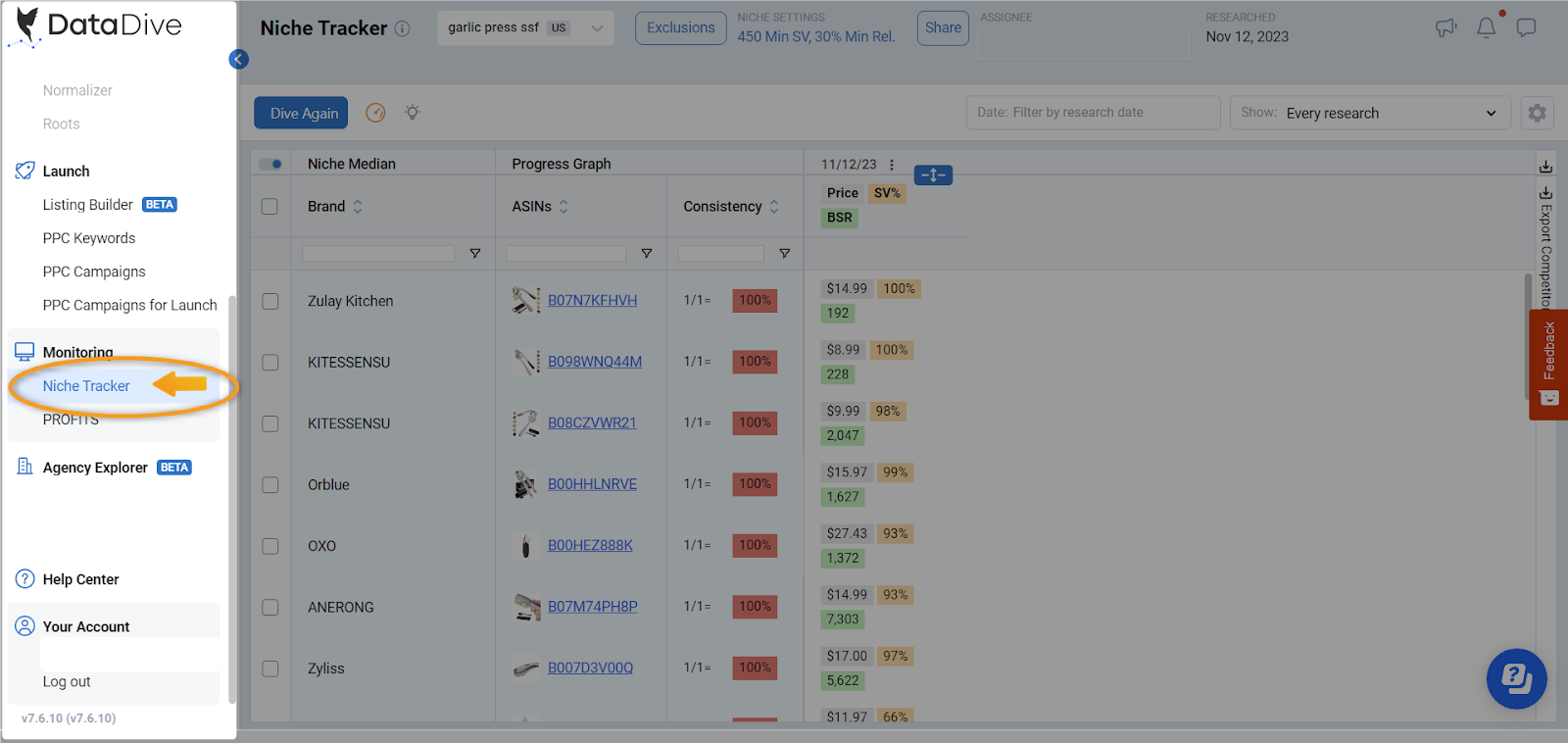The height and width of the screenshot is (743, 1568).
Task: Open the announcements megaphone icon
Action: coord(1446,27)
